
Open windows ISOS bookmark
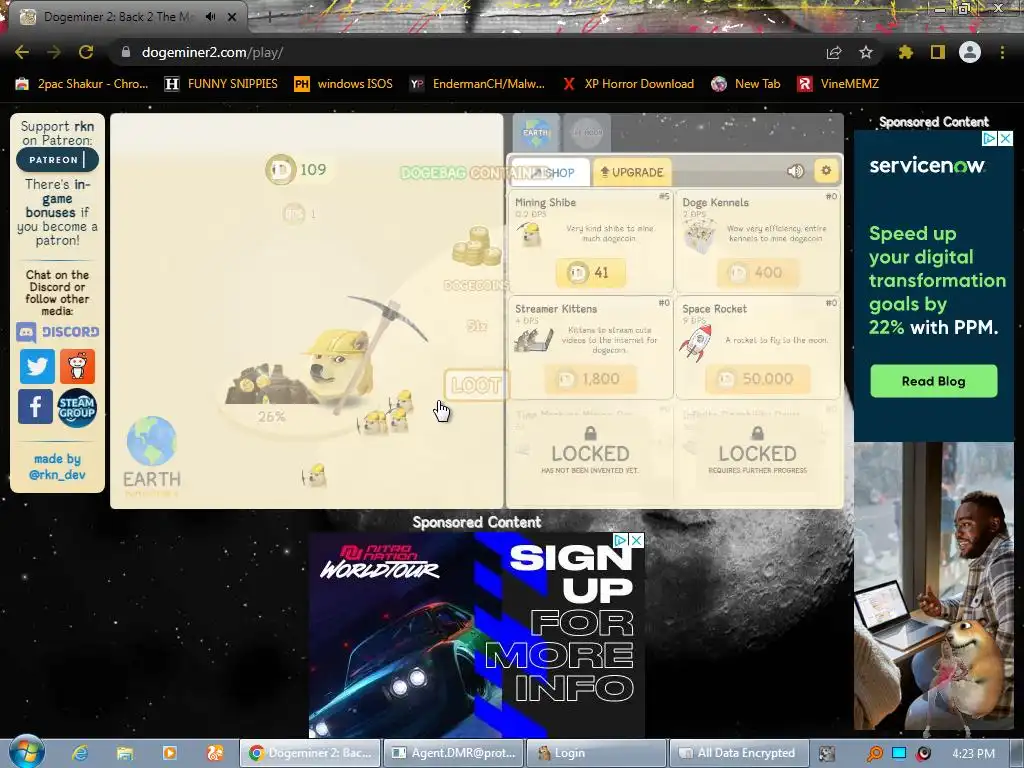pos(344,84)
